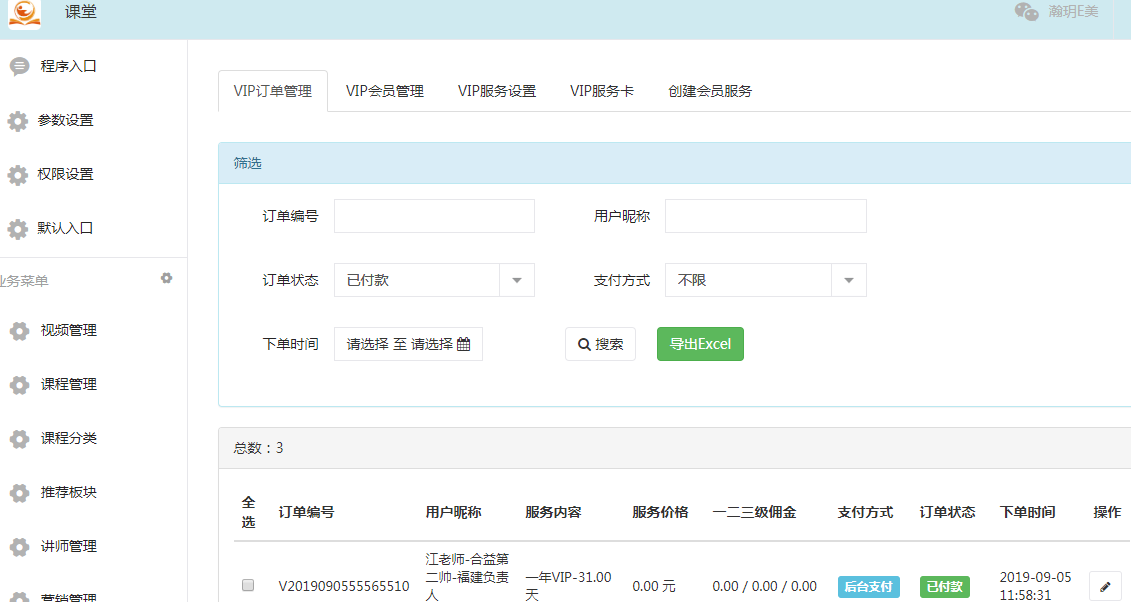
Task: Focus the 用户昵称 text field
Action: (x=765, y=216)
